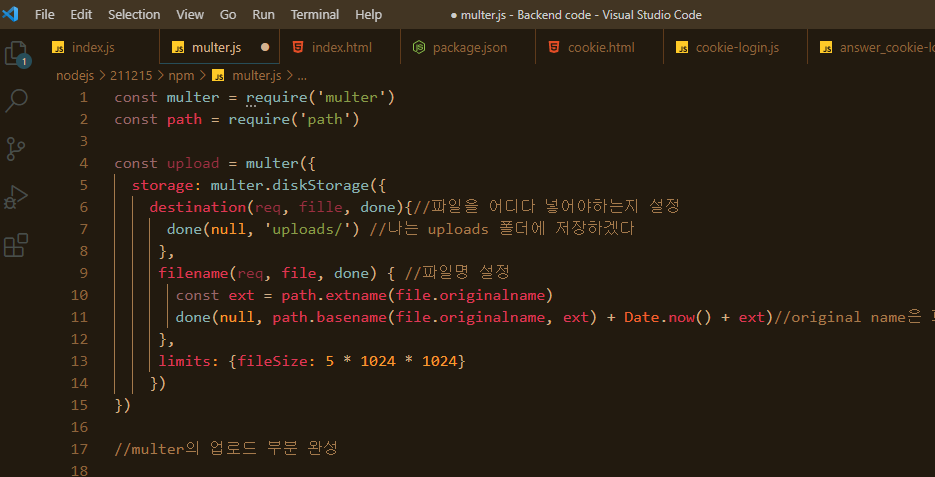
Task: Open the Source Control view
Action: (x=16, y=148)
